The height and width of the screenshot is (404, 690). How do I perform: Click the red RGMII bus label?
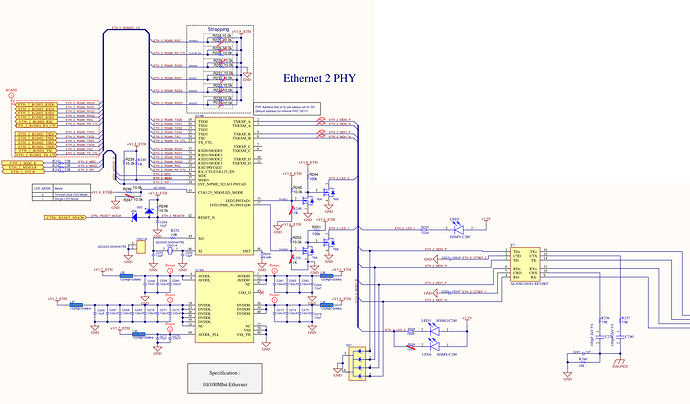[12, 90]
